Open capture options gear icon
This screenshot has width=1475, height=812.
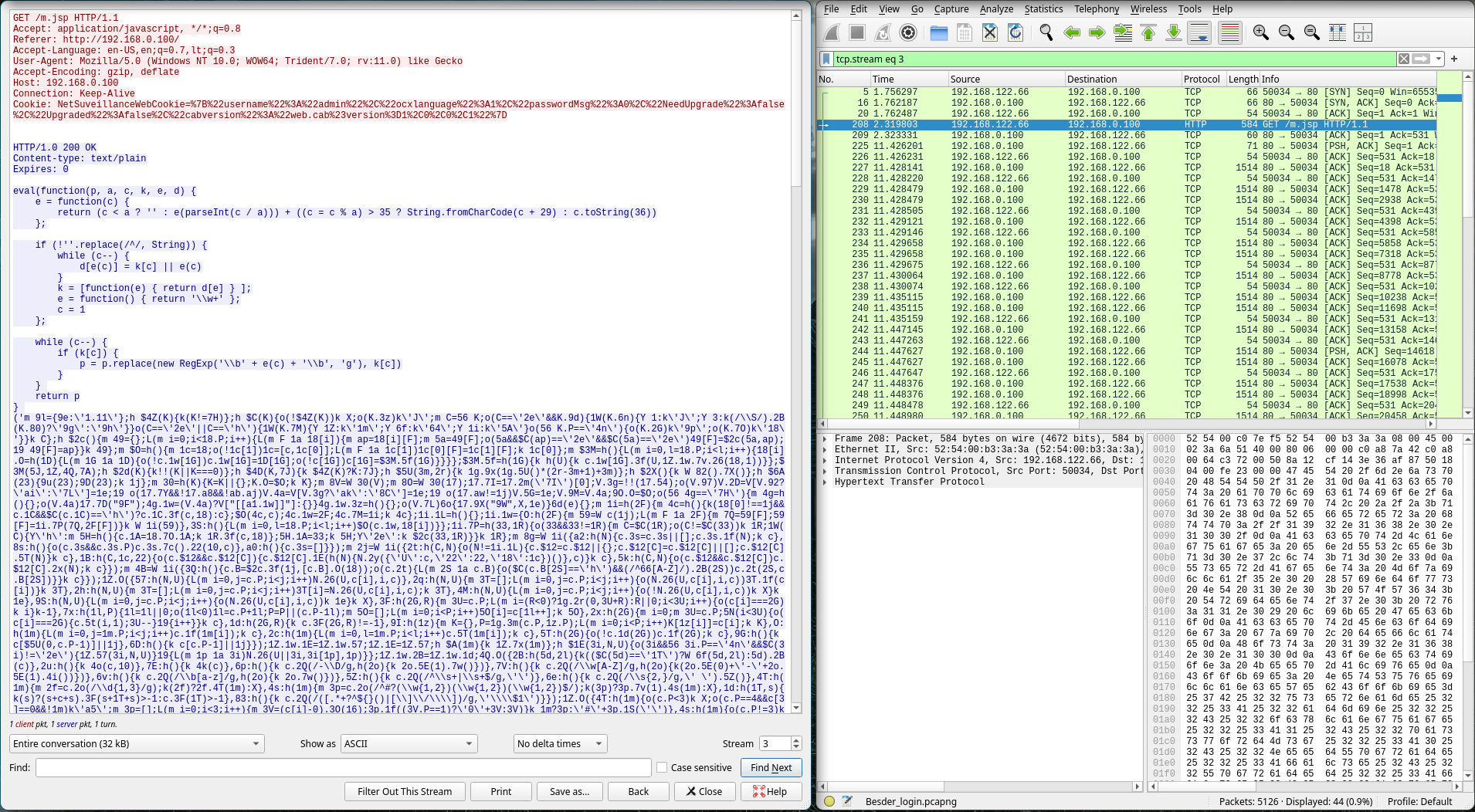click(x=908, y=32)
